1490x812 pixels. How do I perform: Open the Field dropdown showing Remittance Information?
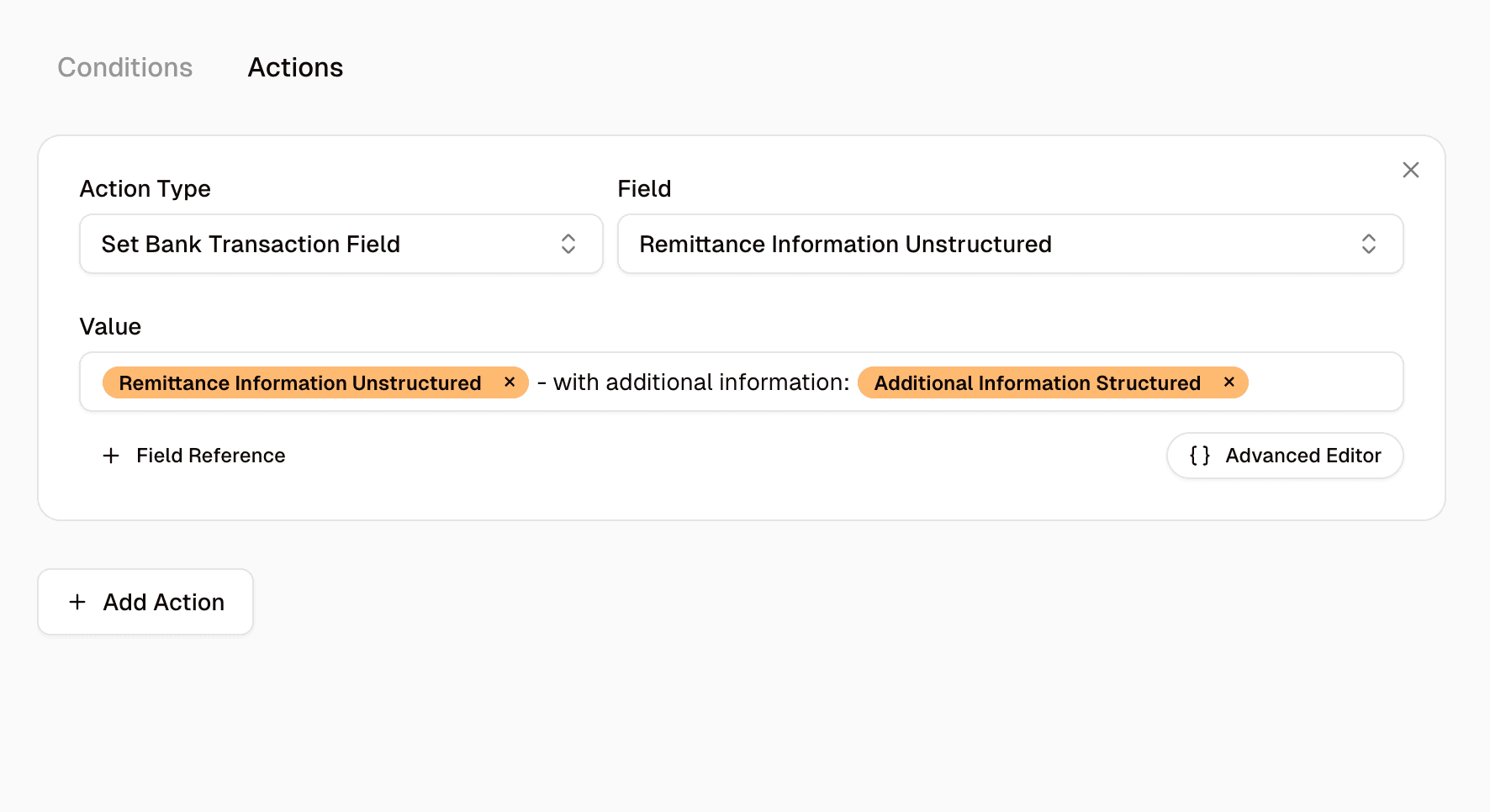click(1009, 244)
